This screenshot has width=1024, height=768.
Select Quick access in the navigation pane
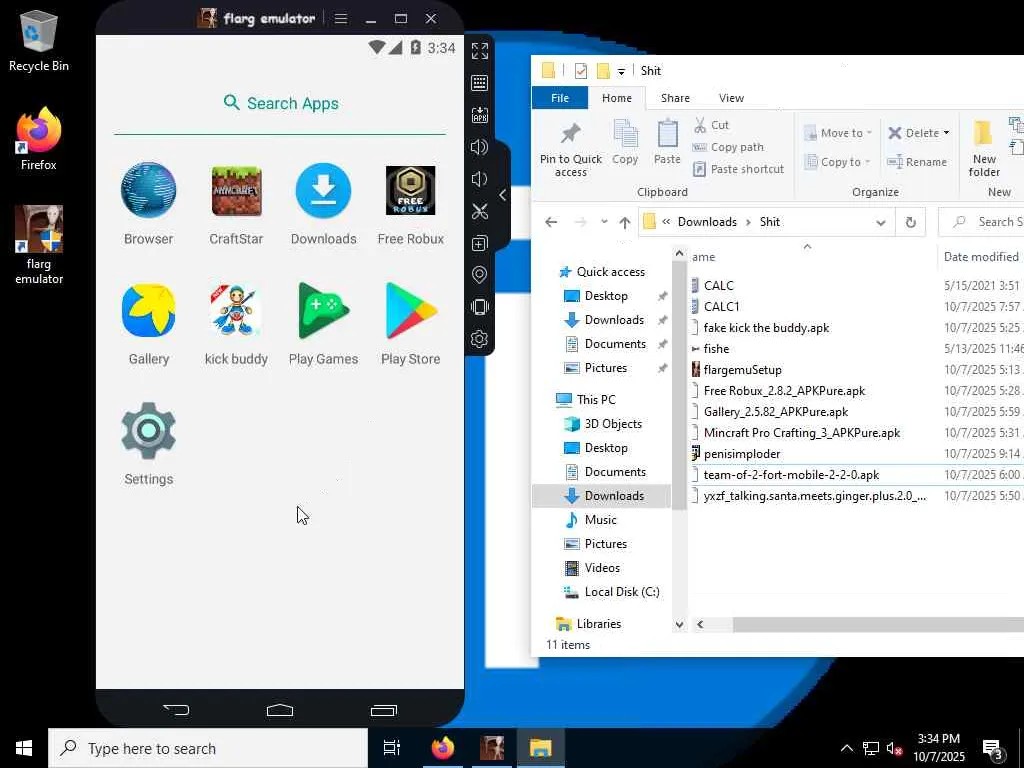(611, 272)
